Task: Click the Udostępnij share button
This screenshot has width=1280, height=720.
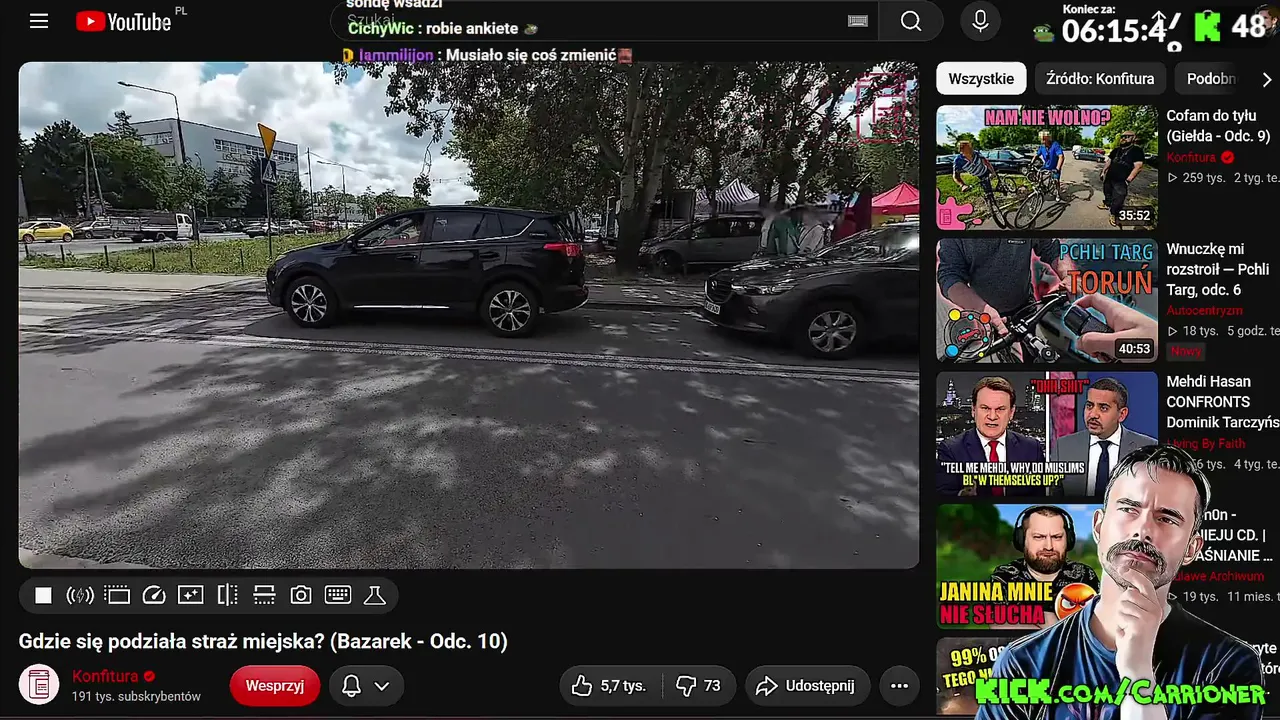Action: click(806, 686)
